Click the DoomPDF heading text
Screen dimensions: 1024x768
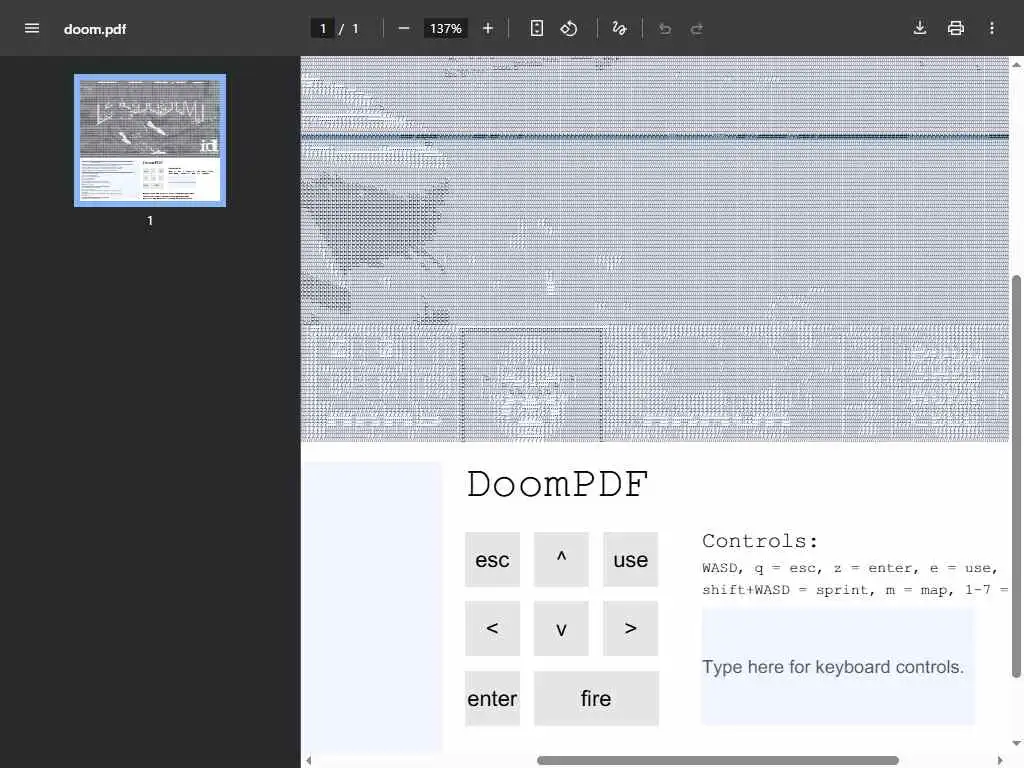click(557, 484)
